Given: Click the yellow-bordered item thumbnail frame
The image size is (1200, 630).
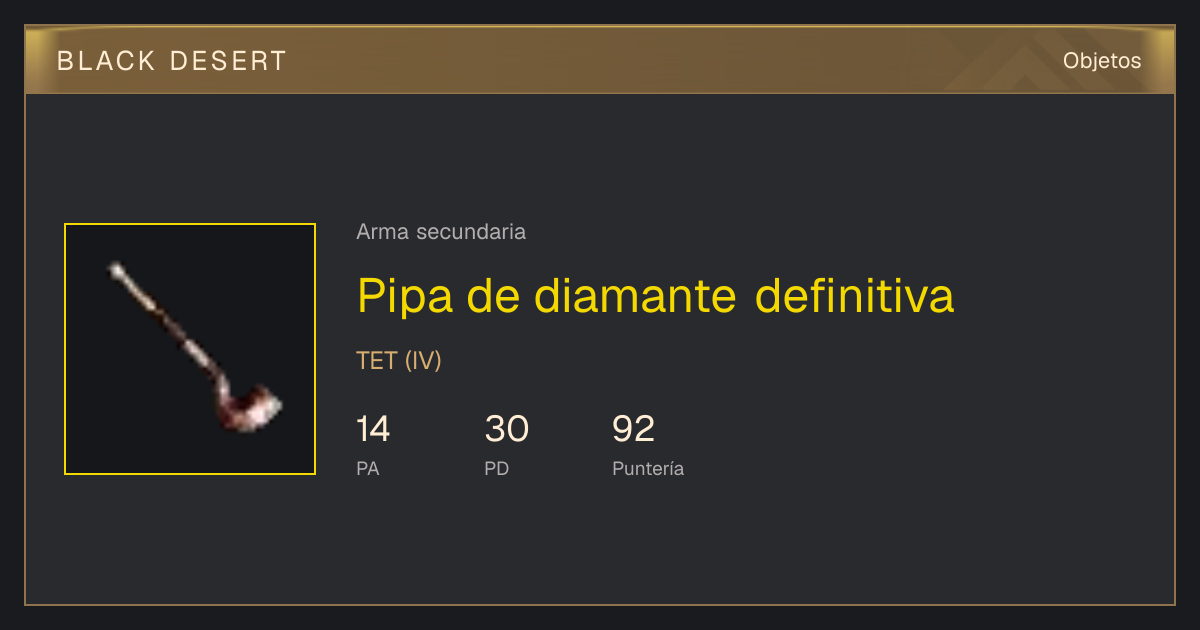Looking at the screenshot, I should [190, 349].
